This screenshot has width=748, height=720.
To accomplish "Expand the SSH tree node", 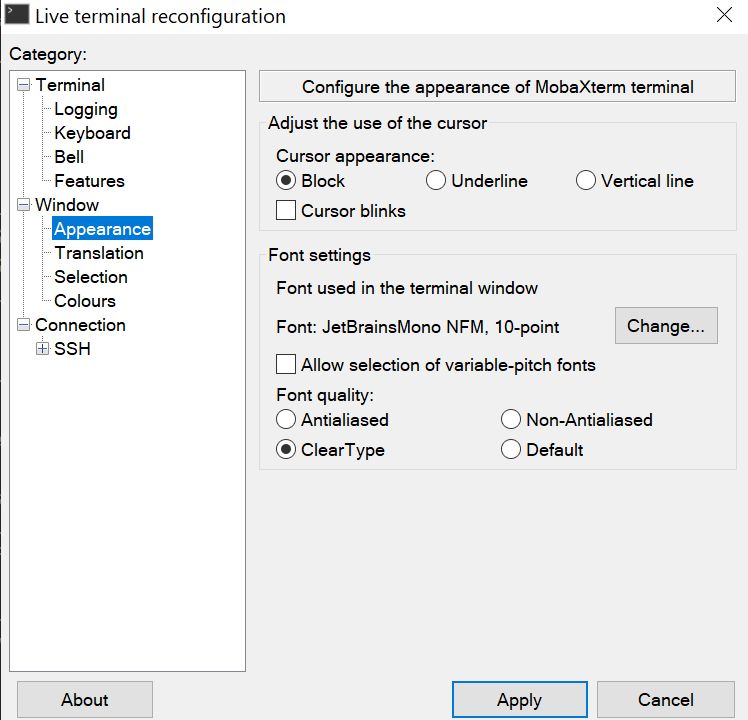I will click(42, 349).
